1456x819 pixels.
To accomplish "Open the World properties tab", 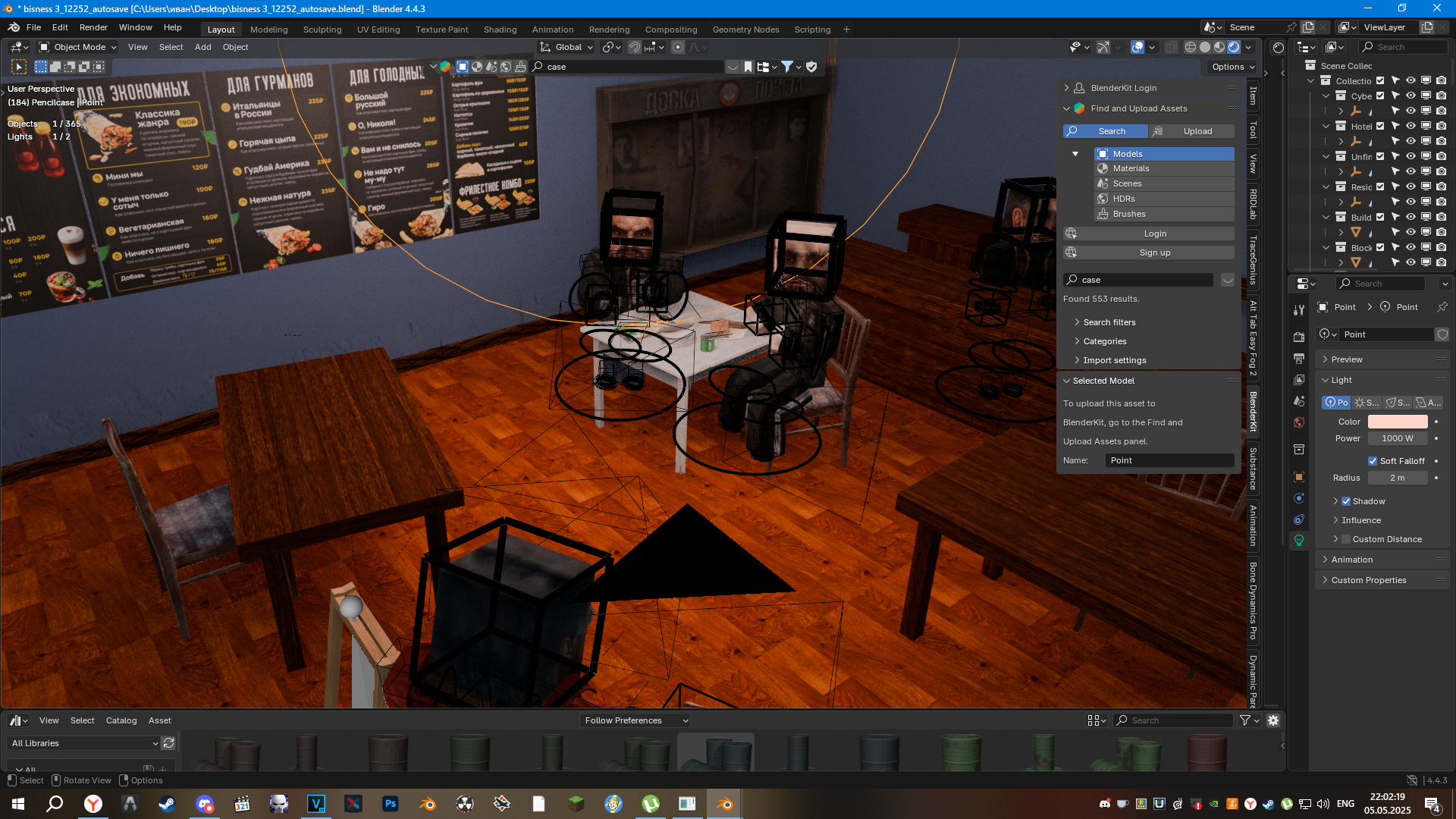I will (1299, 422).
